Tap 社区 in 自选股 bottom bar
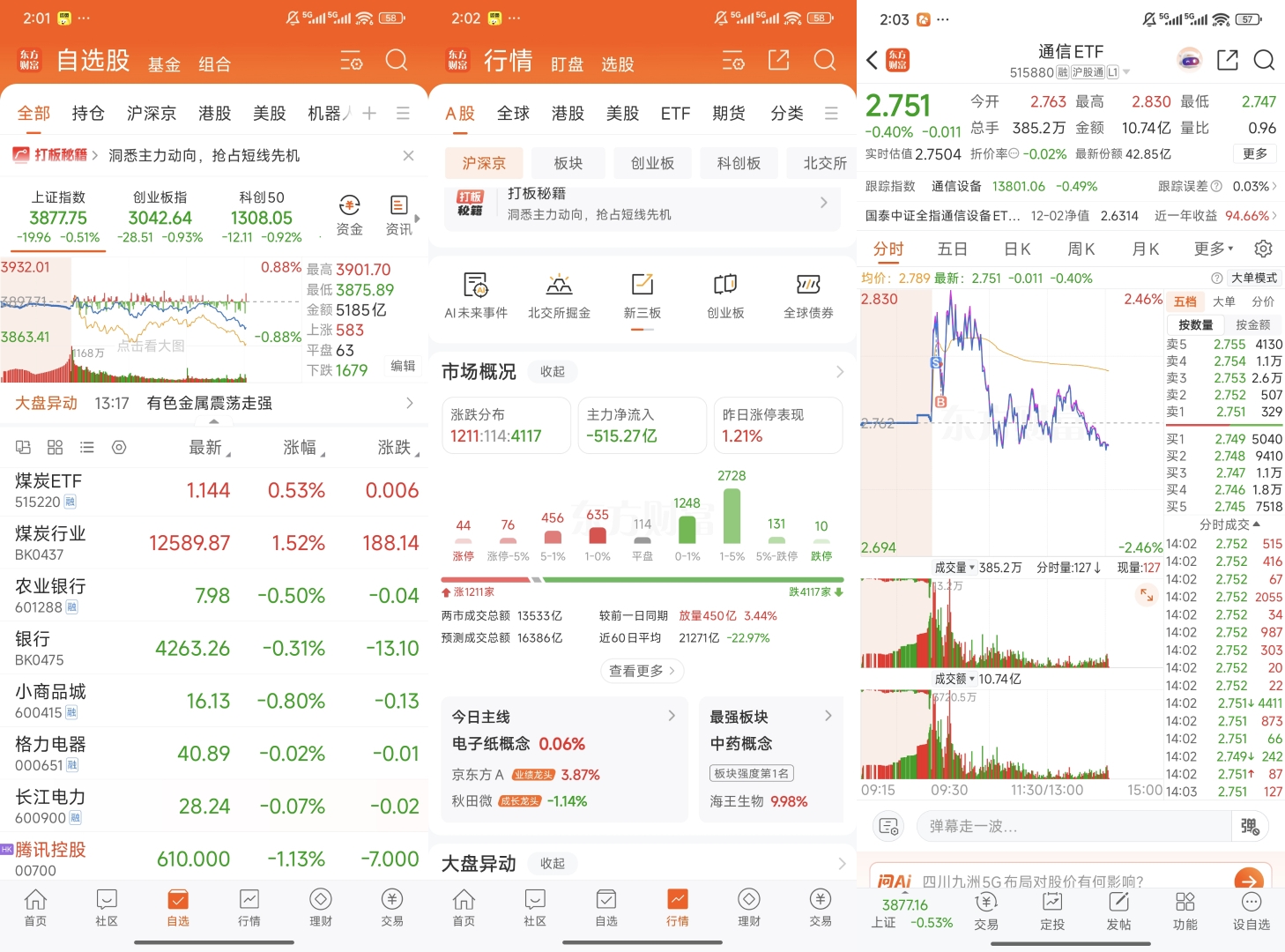 [x=107, y=908]
